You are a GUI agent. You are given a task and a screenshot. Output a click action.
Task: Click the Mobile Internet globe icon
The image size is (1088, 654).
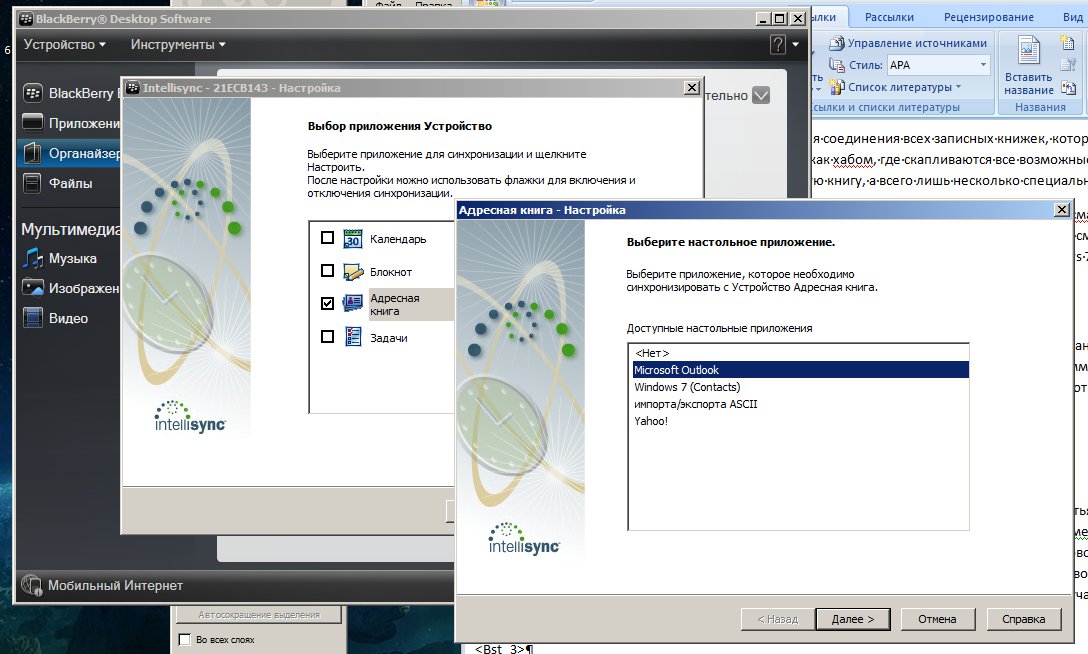pos(32,585)
